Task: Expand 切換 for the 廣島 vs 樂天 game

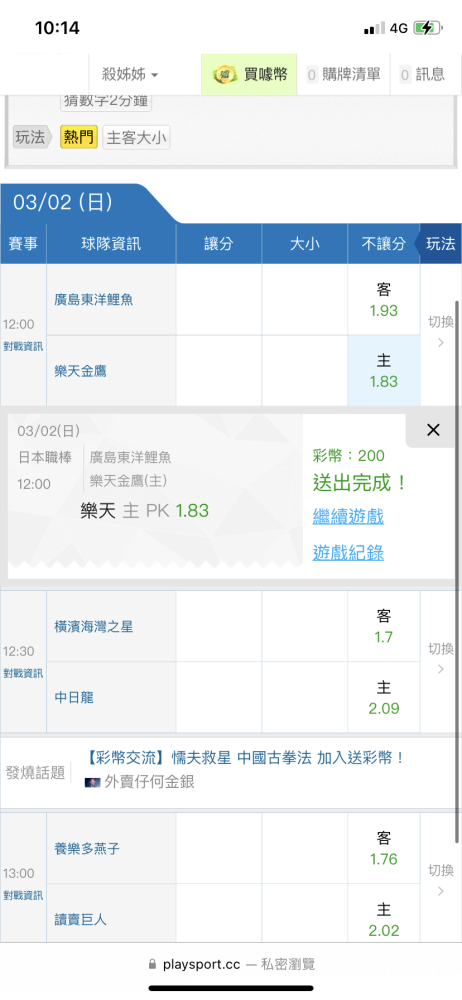Action: (x=441, y=332)
